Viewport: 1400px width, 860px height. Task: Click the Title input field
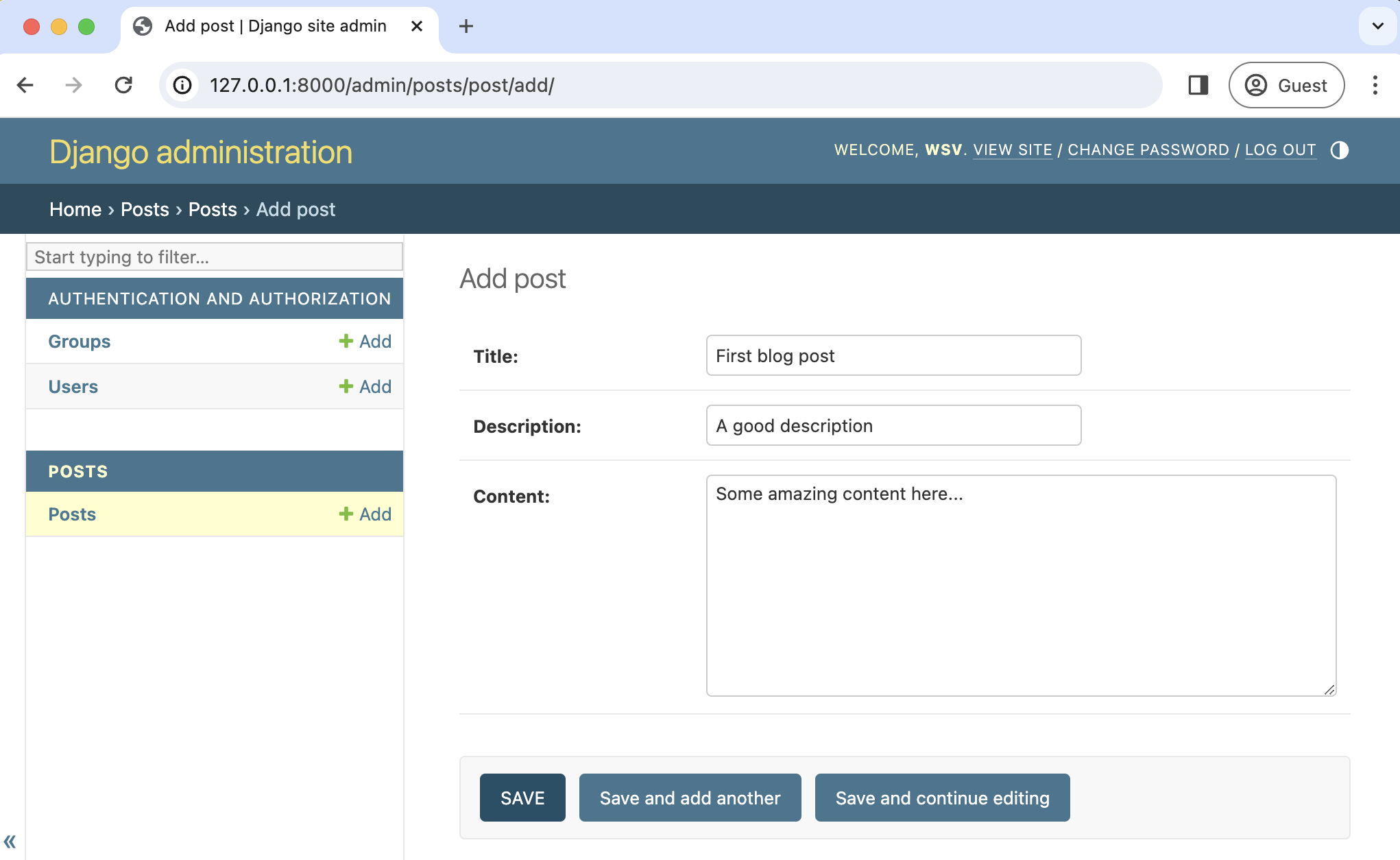pos(893,355)
